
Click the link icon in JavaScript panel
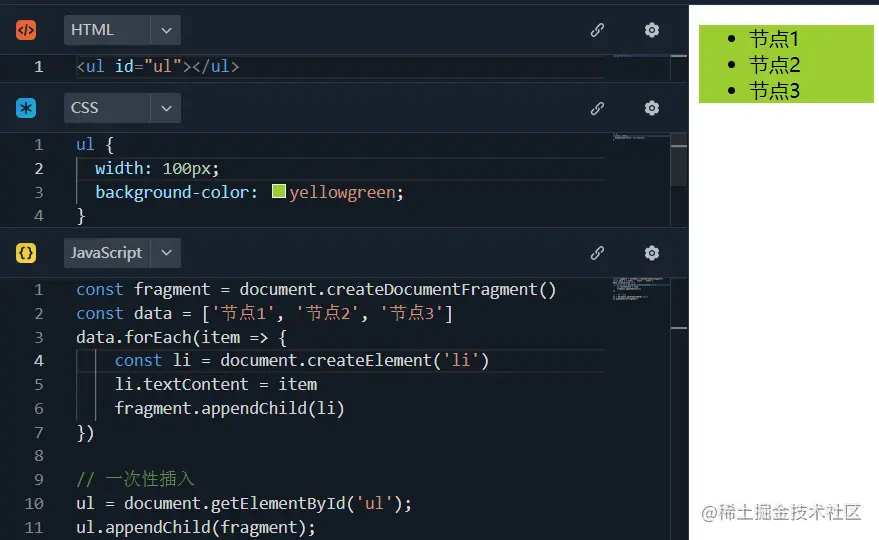598,253
